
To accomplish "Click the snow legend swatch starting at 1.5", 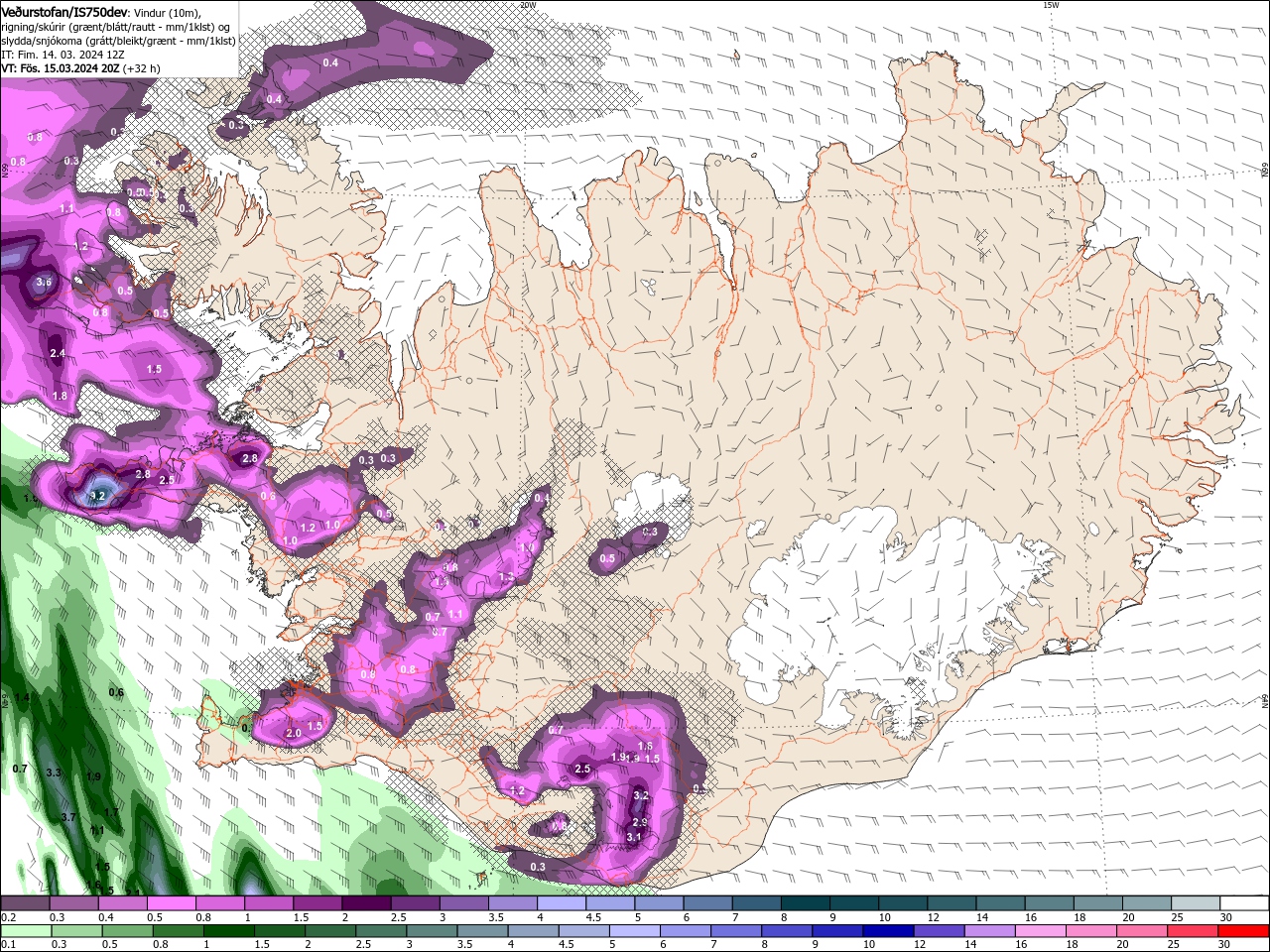I will (x=317, y=903).
